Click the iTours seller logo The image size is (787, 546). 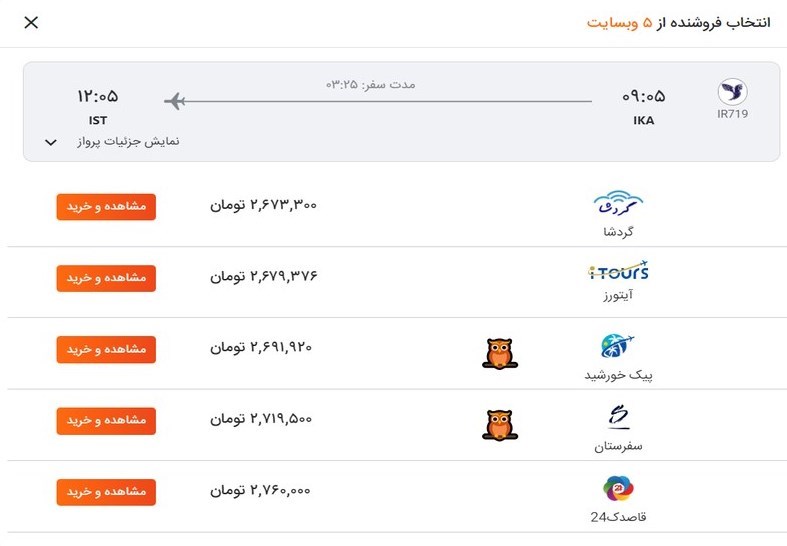coord(618,270)
